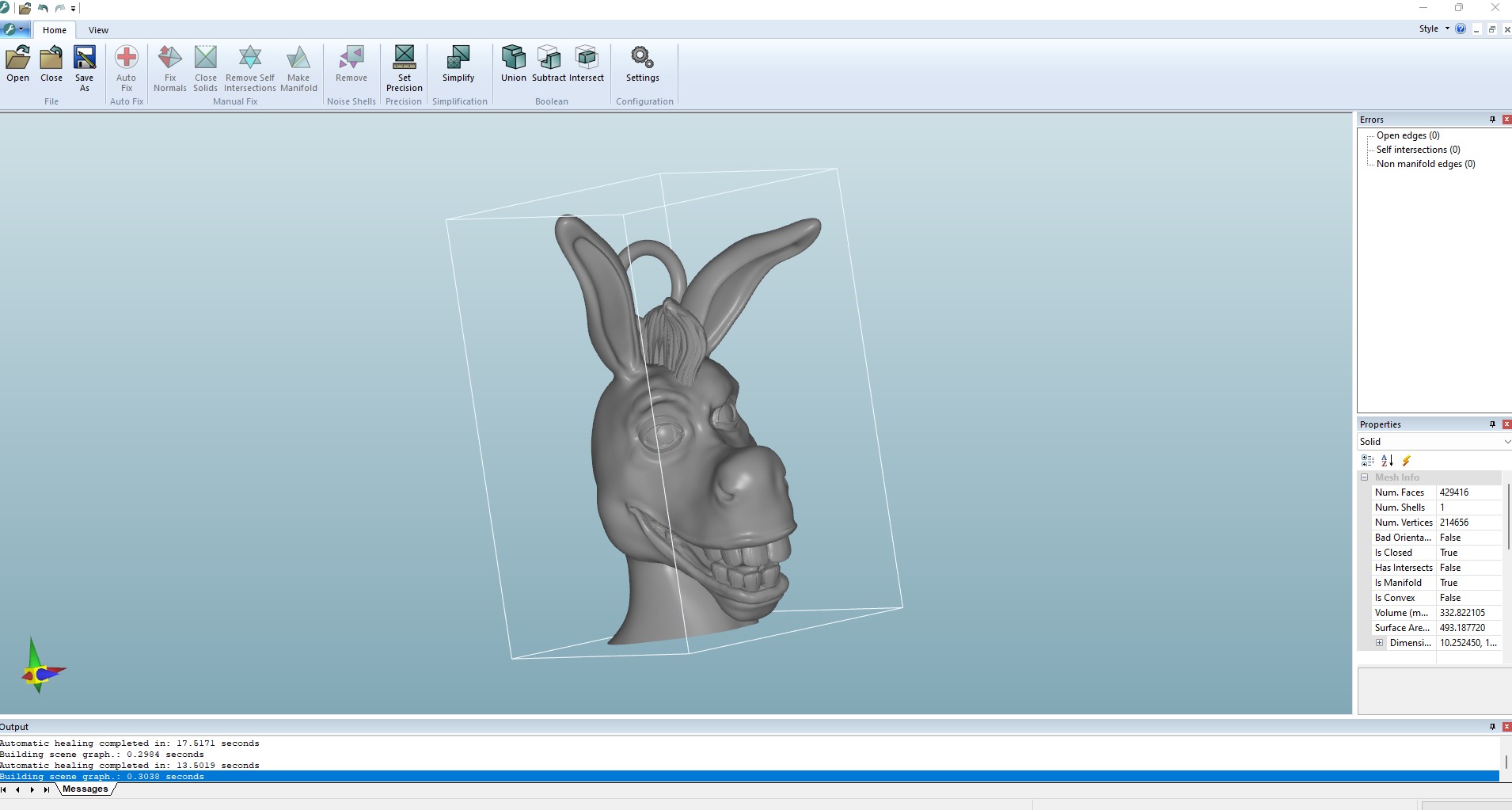Click Fix Normals tool
Image resolution: width=1512 pixels, height=810 pixels.
pyautogui.click(x=170, y=68)
